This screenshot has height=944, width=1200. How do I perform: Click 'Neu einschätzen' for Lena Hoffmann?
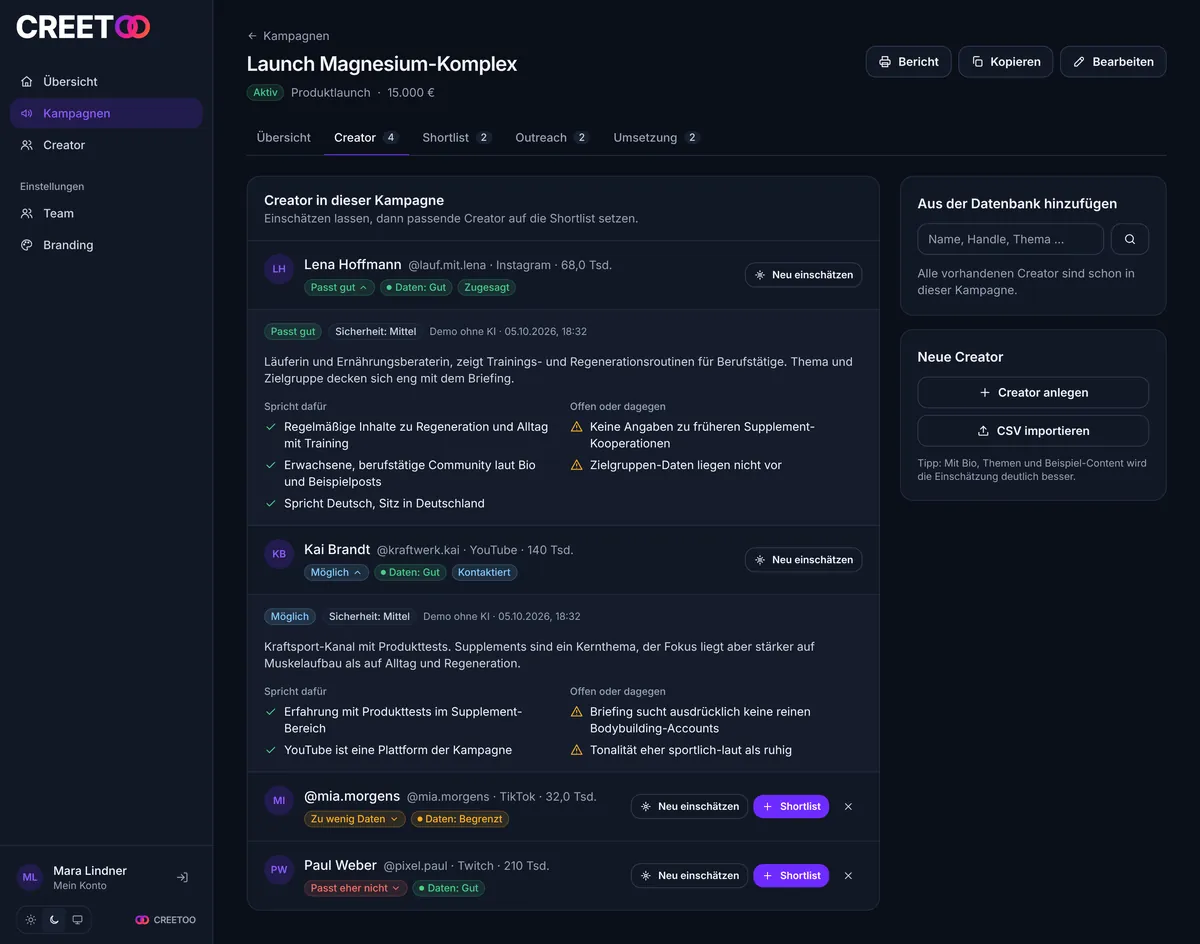(803, 274)
